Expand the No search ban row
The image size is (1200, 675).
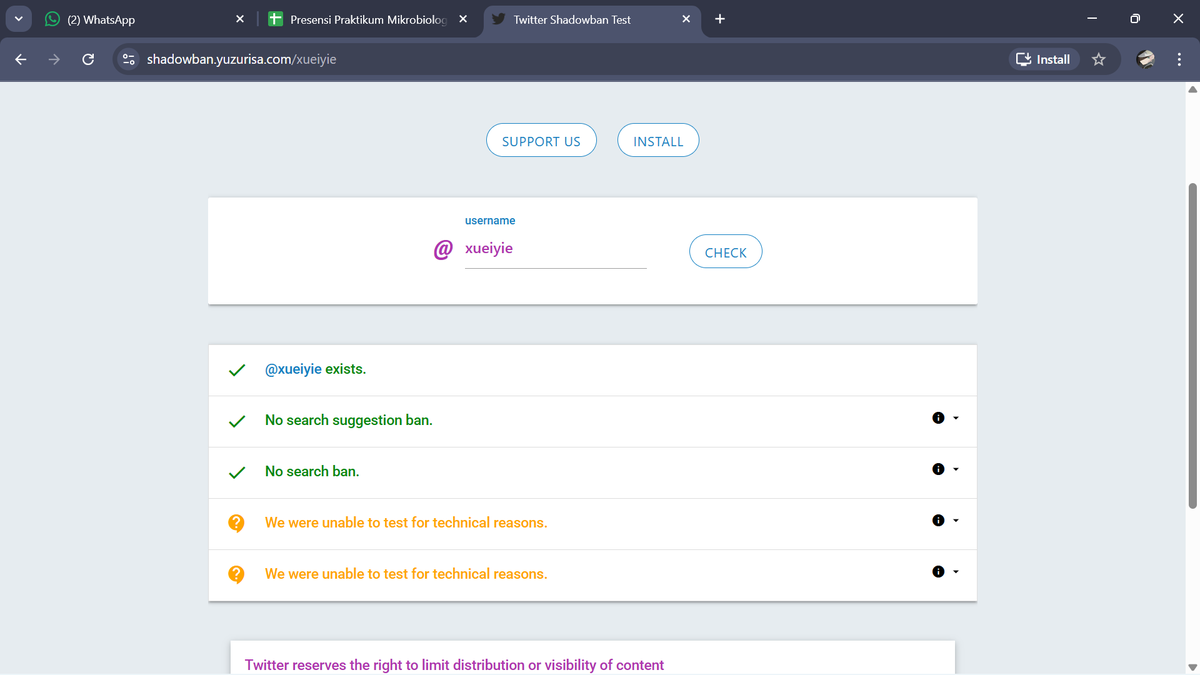point(956,469)
